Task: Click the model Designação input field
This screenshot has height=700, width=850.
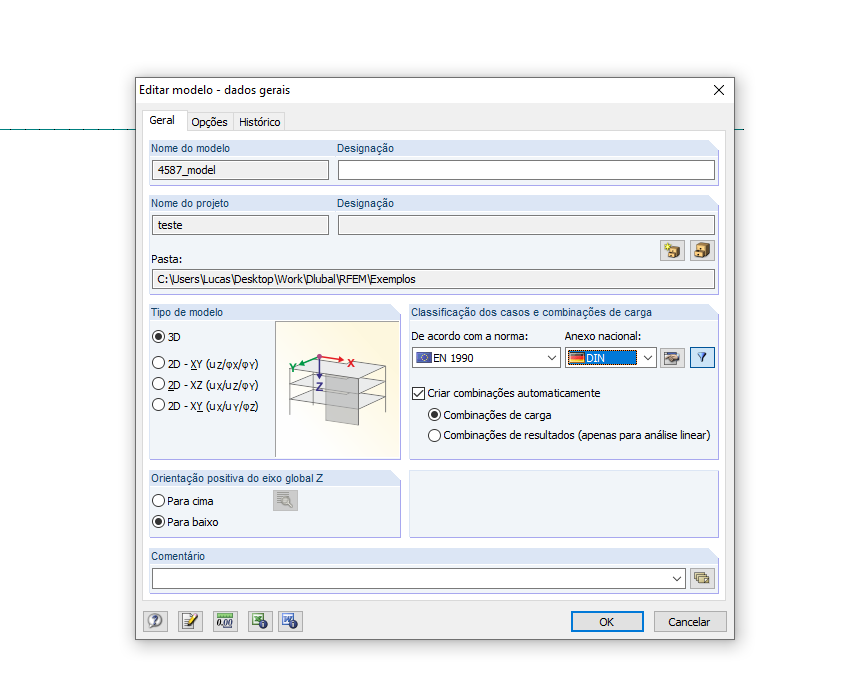Action: pyautogui.click(x=526, y=170)
